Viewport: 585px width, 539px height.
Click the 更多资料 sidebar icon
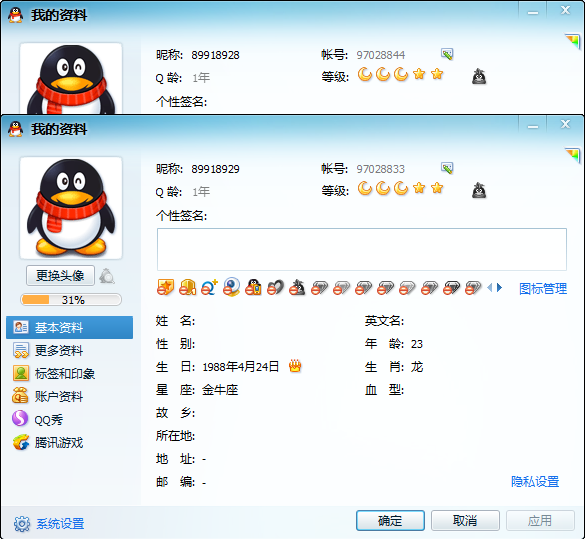[x=21, y=350]
